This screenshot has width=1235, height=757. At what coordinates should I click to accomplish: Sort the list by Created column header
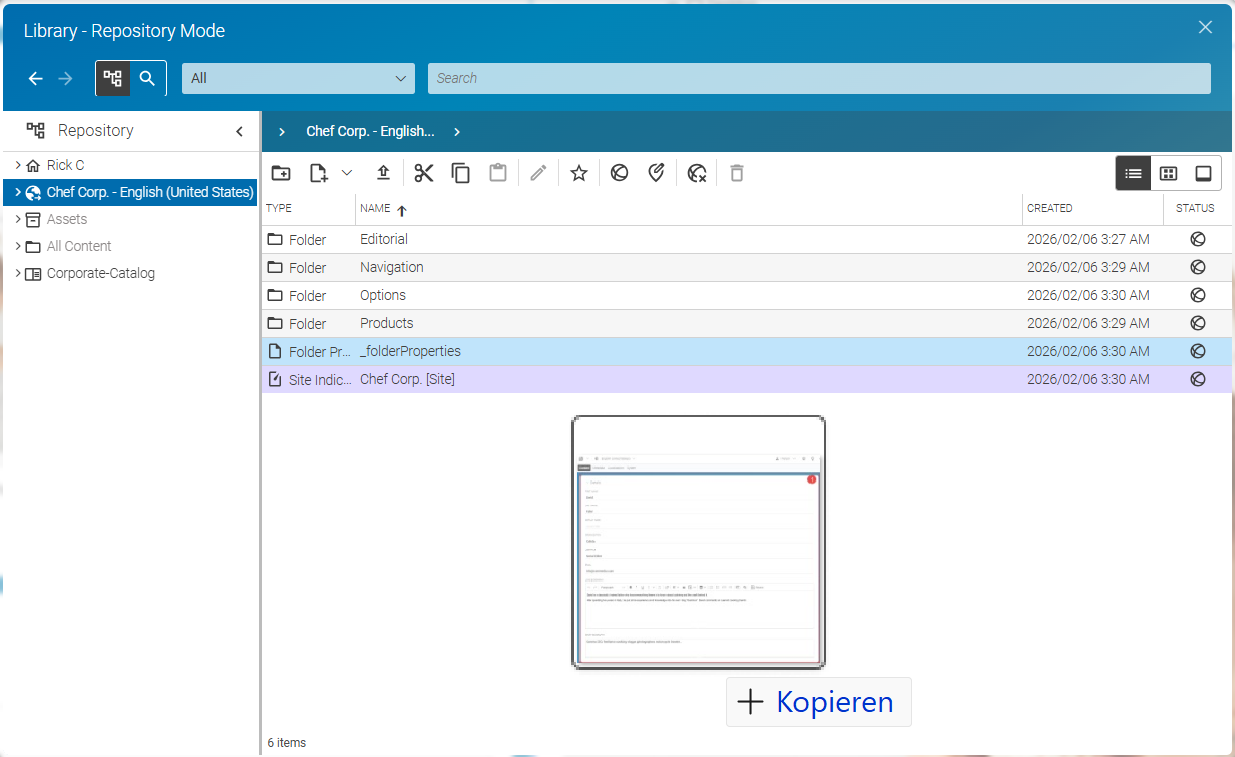(x=1049, y=208)
